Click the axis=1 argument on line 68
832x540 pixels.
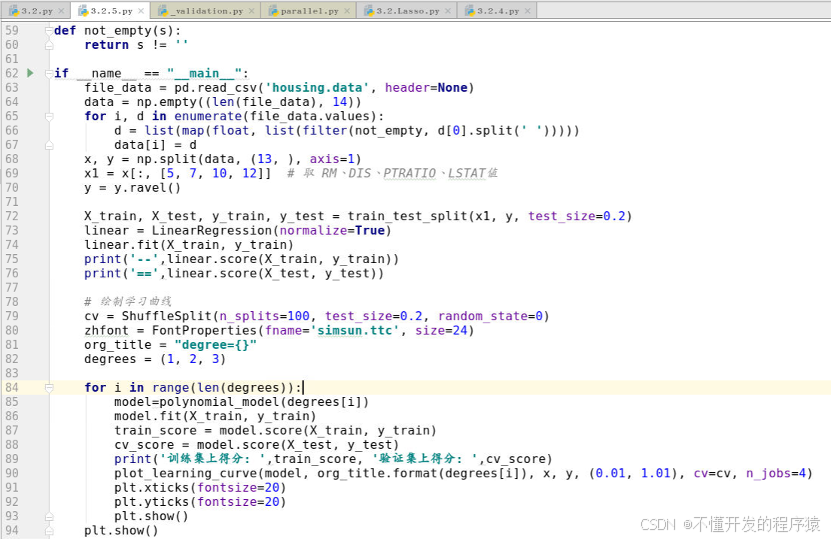[332, 159]
